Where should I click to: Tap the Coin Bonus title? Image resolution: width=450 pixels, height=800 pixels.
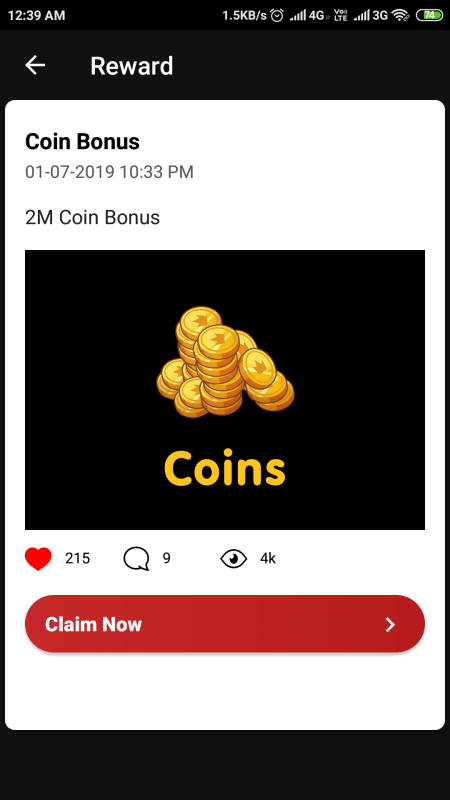83,142
